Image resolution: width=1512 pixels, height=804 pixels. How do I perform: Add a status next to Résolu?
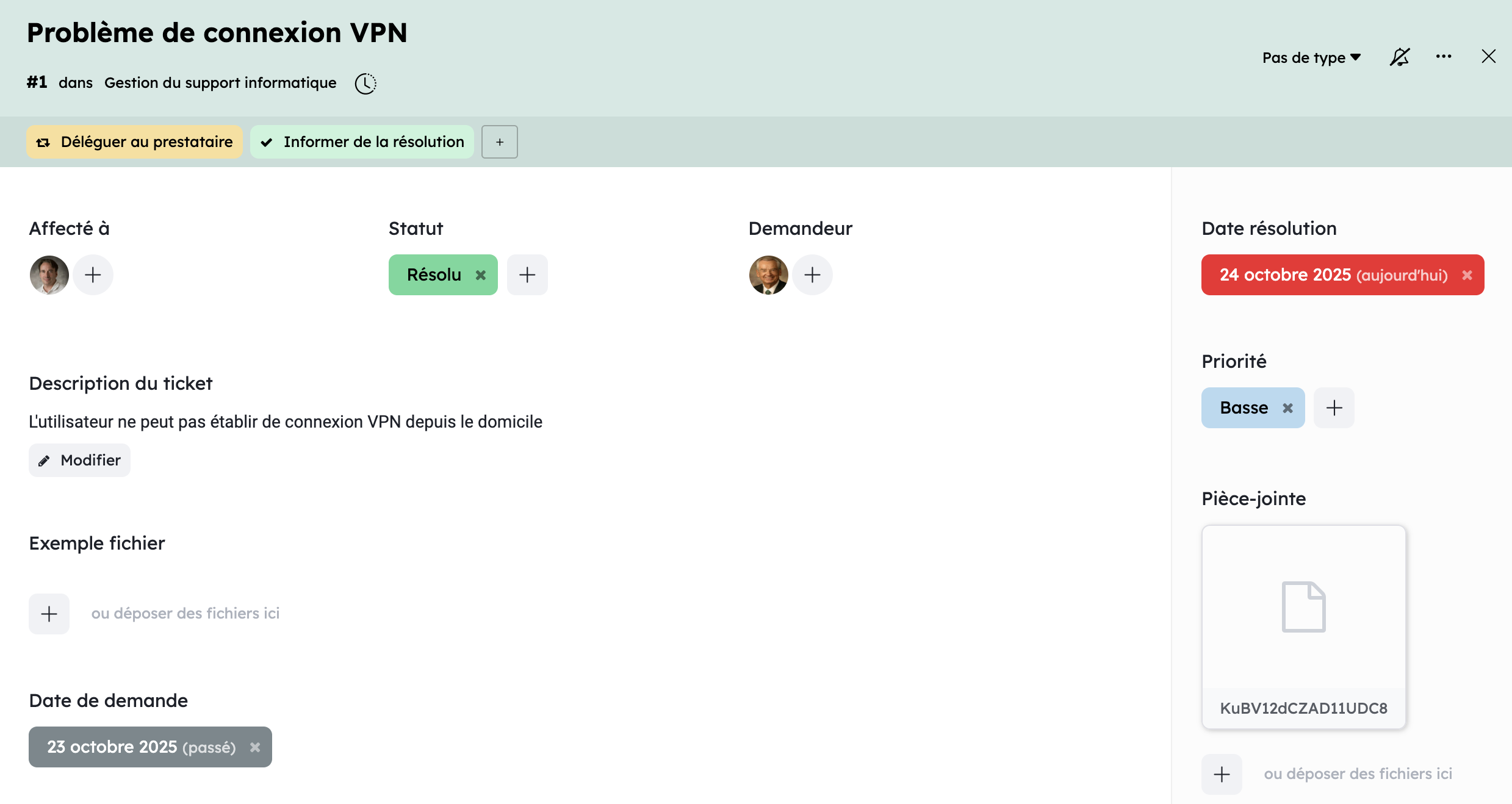(x=527, y=275)
